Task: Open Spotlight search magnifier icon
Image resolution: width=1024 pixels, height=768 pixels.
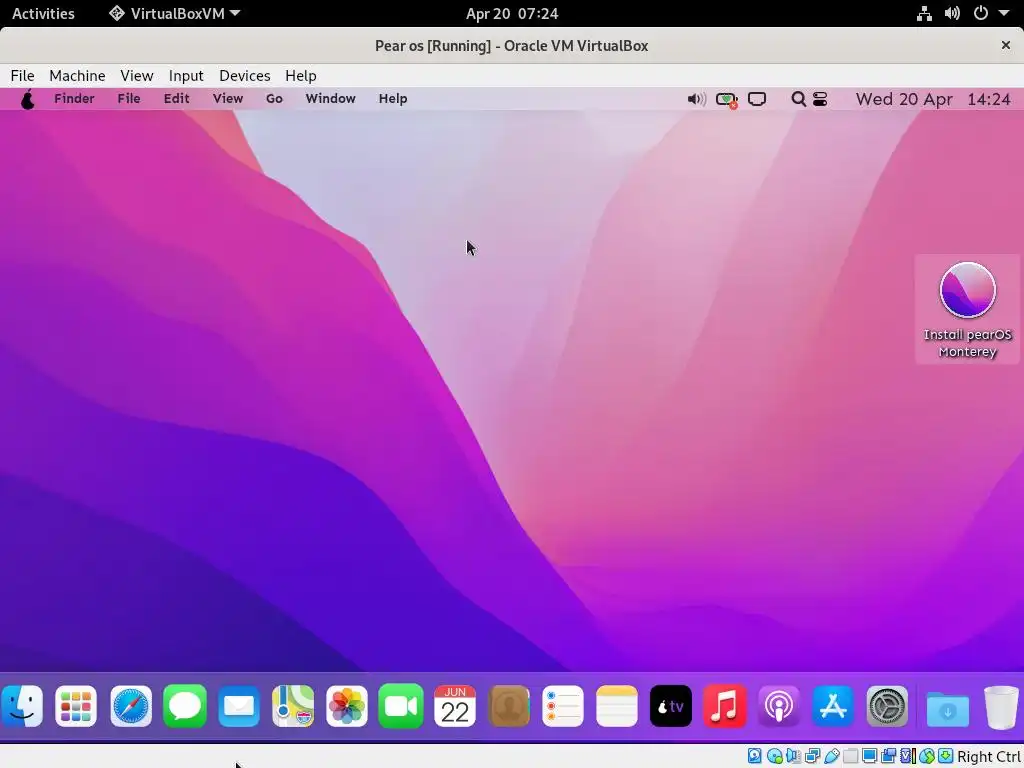Action: click(x=798, y=99)
